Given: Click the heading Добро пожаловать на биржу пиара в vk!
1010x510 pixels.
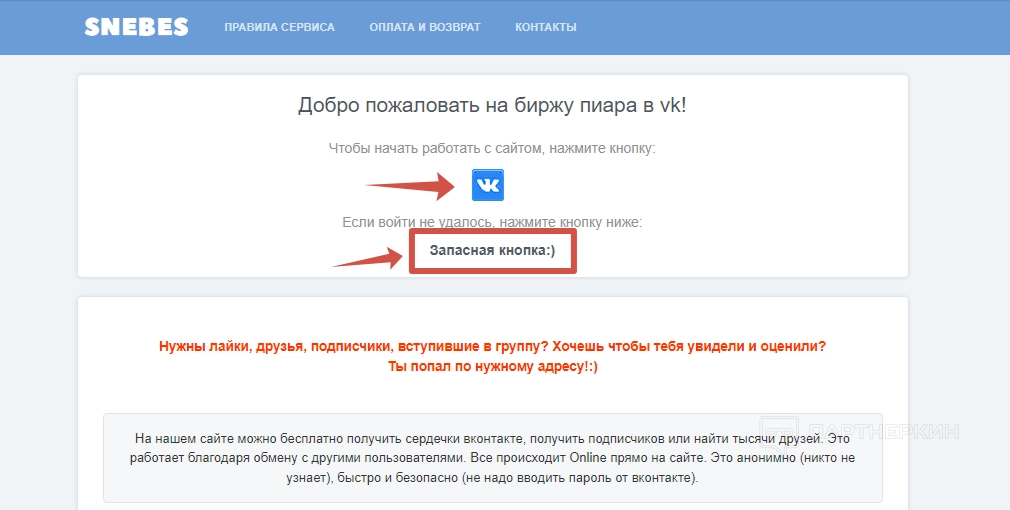Looking at the screenshot, I should pos(492,106).
